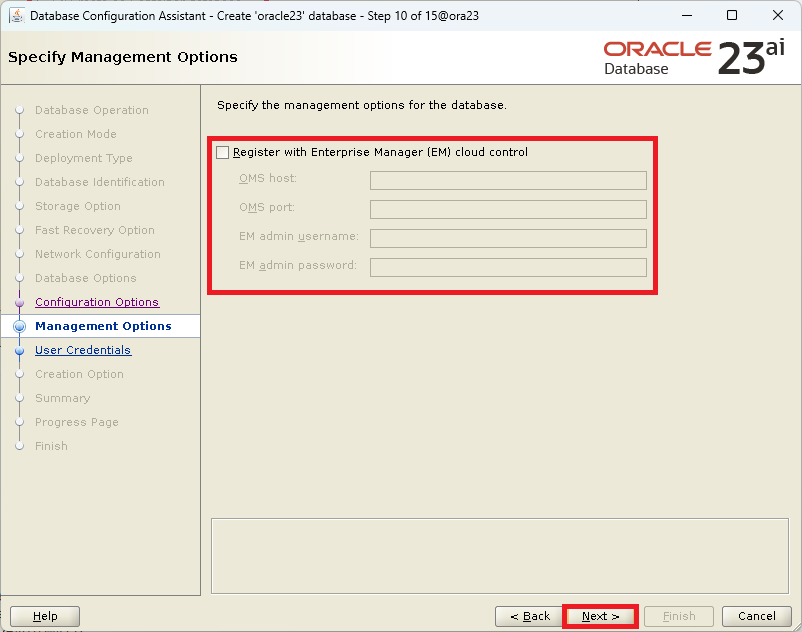Click the Deployment Type step

point(84,159)
